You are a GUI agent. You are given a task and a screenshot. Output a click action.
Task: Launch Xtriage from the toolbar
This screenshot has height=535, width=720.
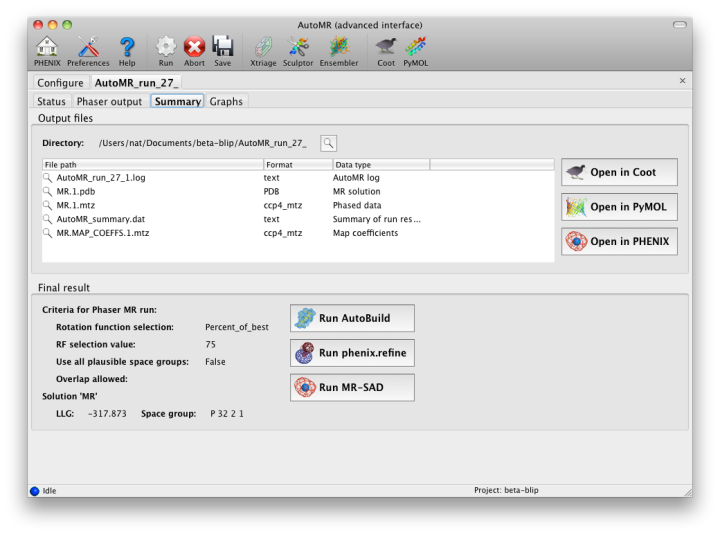tap(263, 48)
